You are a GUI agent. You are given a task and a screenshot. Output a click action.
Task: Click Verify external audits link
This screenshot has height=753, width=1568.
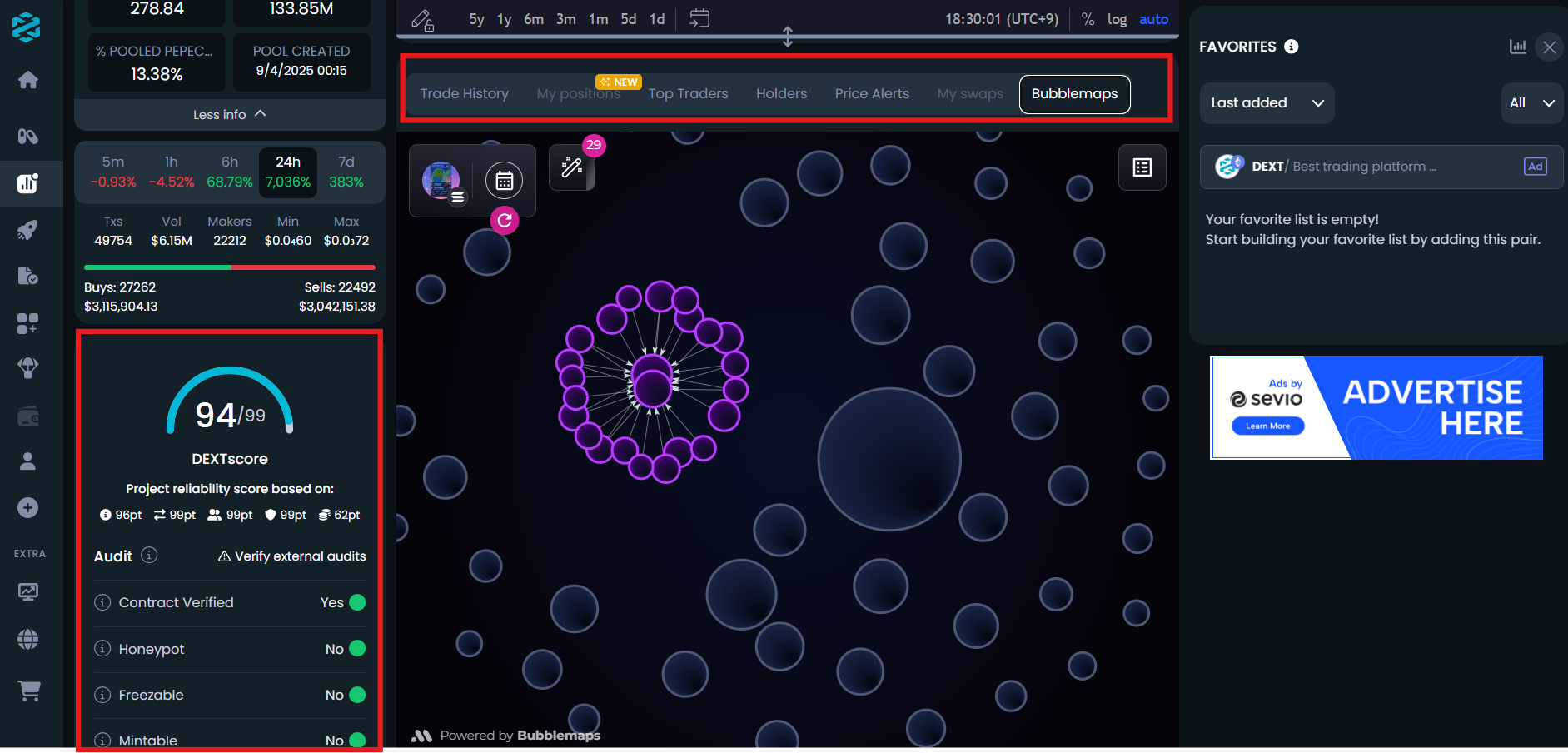(x=292, y=556)
